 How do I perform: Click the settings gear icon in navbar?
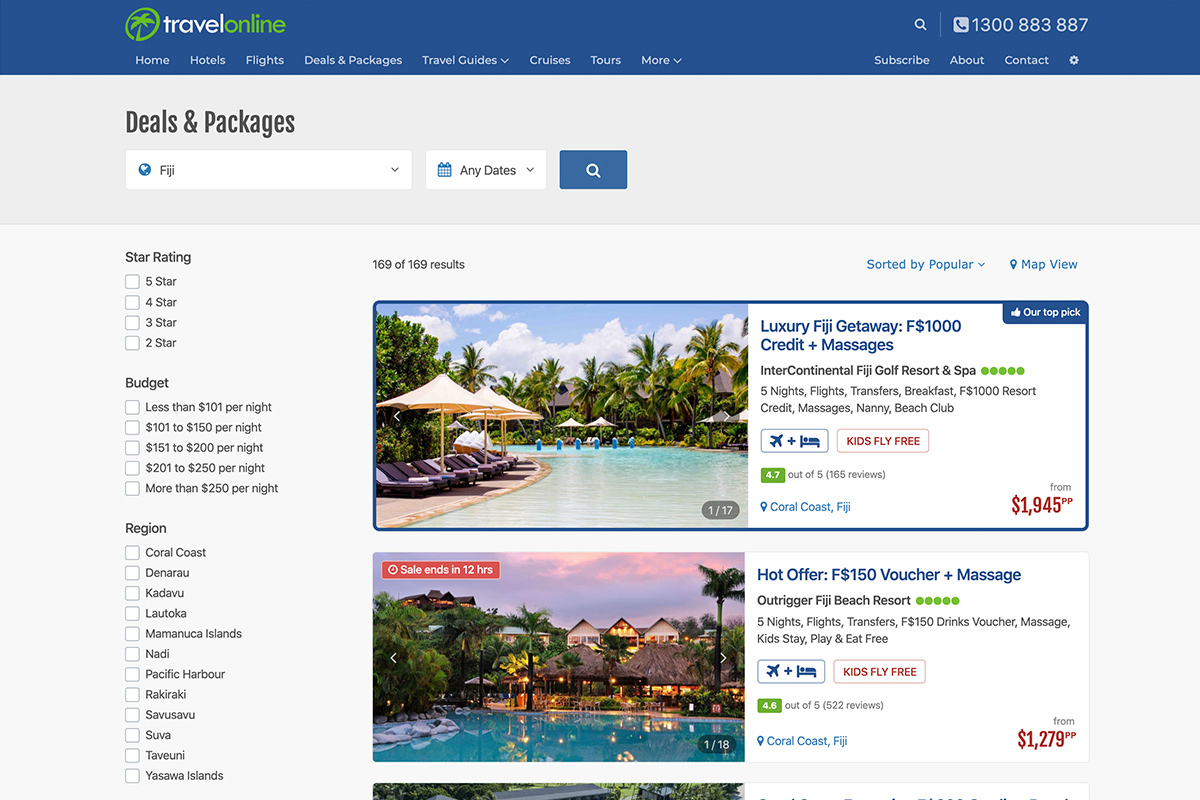click(1074, 60)
